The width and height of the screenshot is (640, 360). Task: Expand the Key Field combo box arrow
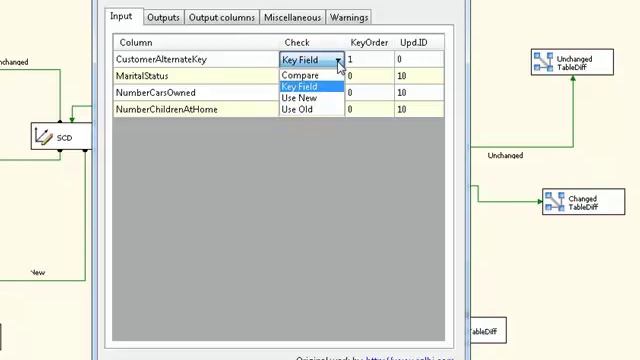(338, 60)
